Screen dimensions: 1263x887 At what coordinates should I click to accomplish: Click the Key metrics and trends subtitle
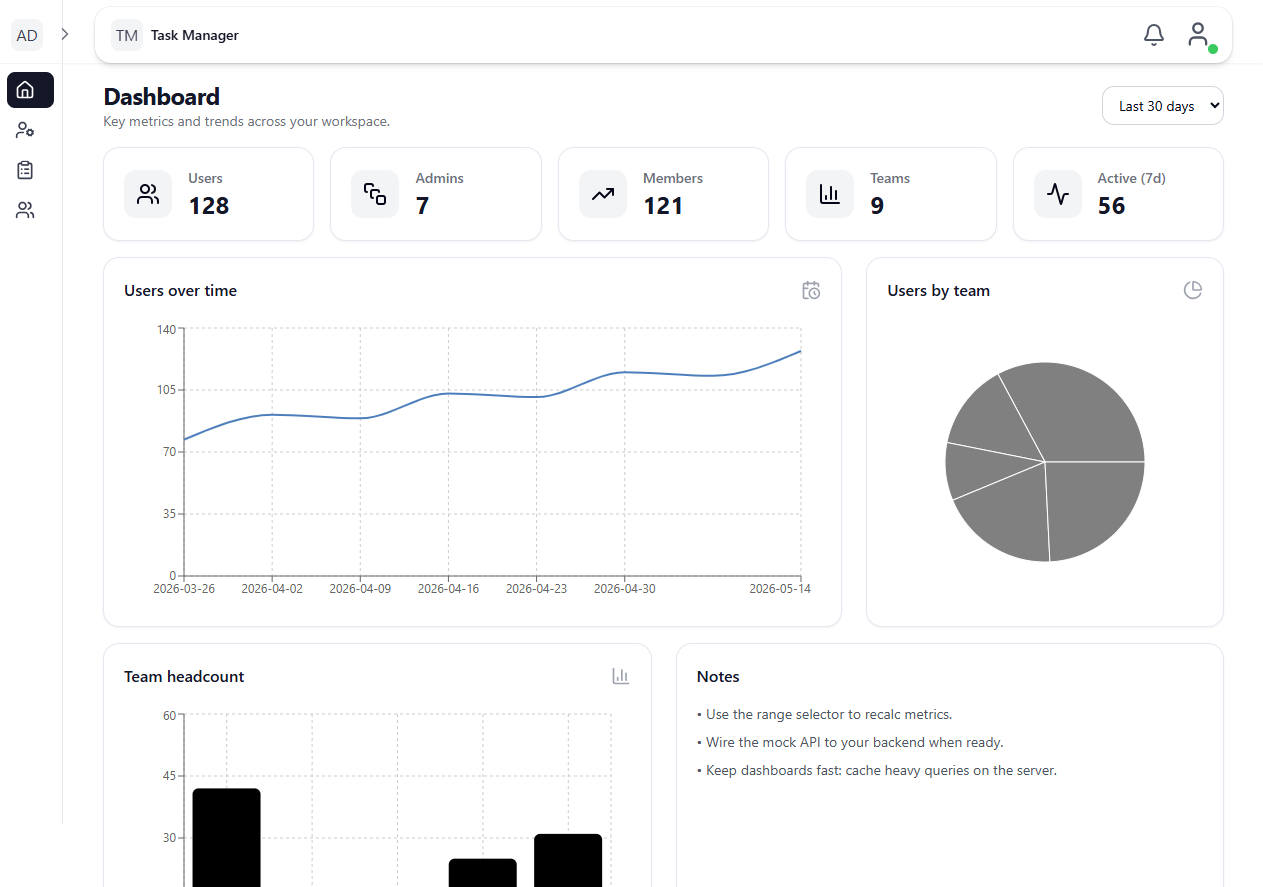click(x=247, y=122)
